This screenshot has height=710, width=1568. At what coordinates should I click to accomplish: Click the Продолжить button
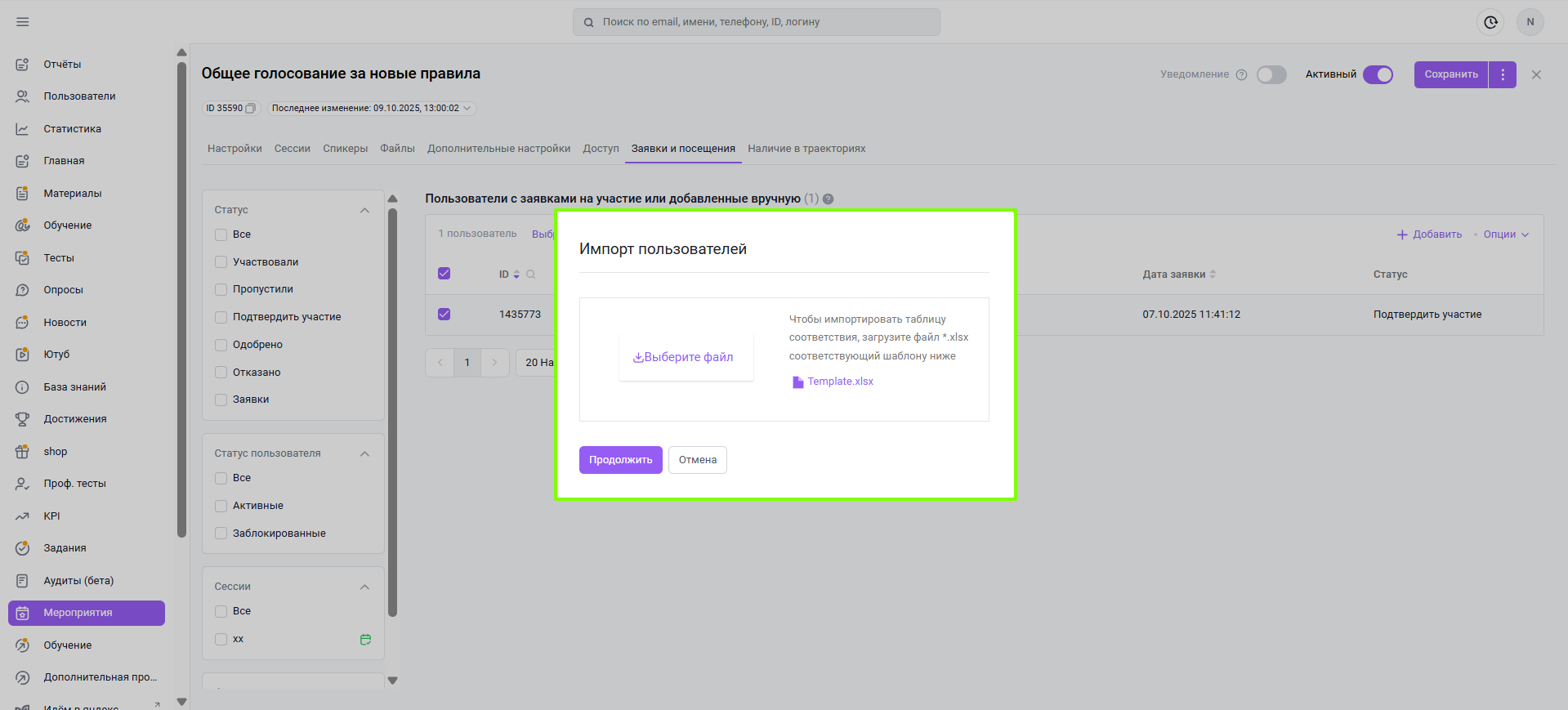pos(620,460)
